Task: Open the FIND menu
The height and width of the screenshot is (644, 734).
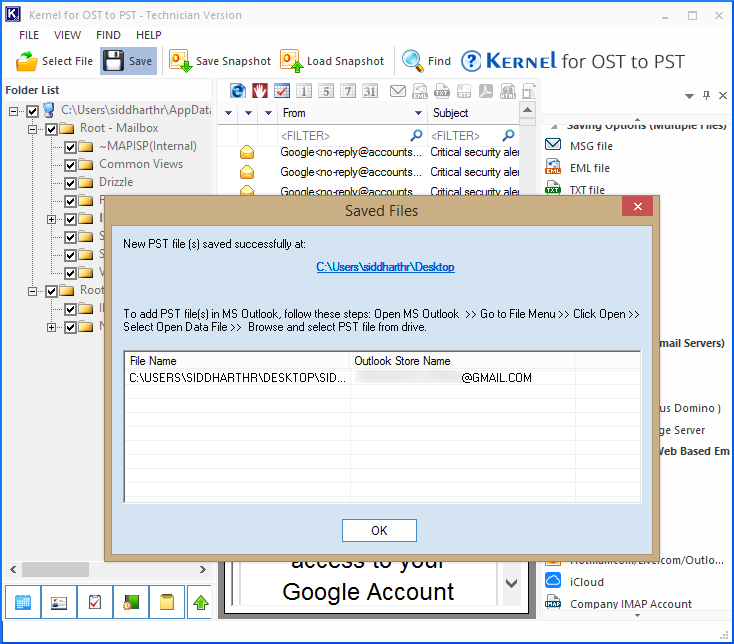Action: (108, 35)
